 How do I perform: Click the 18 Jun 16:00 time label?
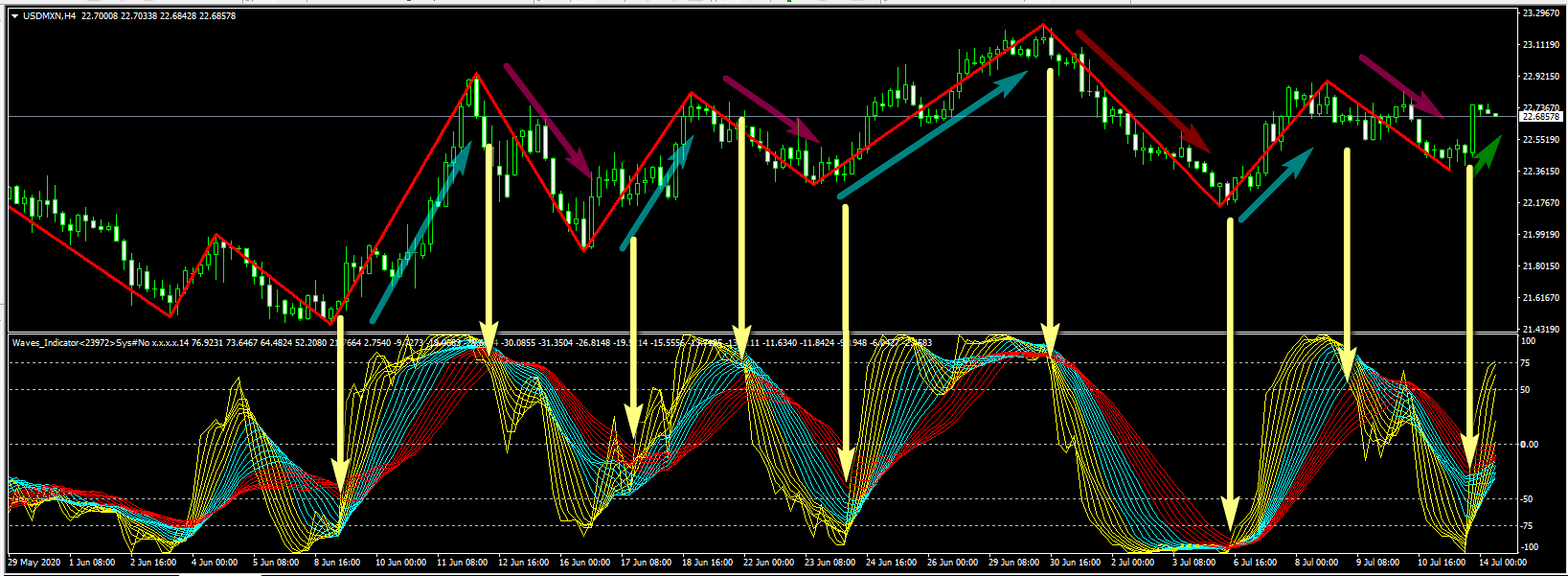[x=707, y=563]
